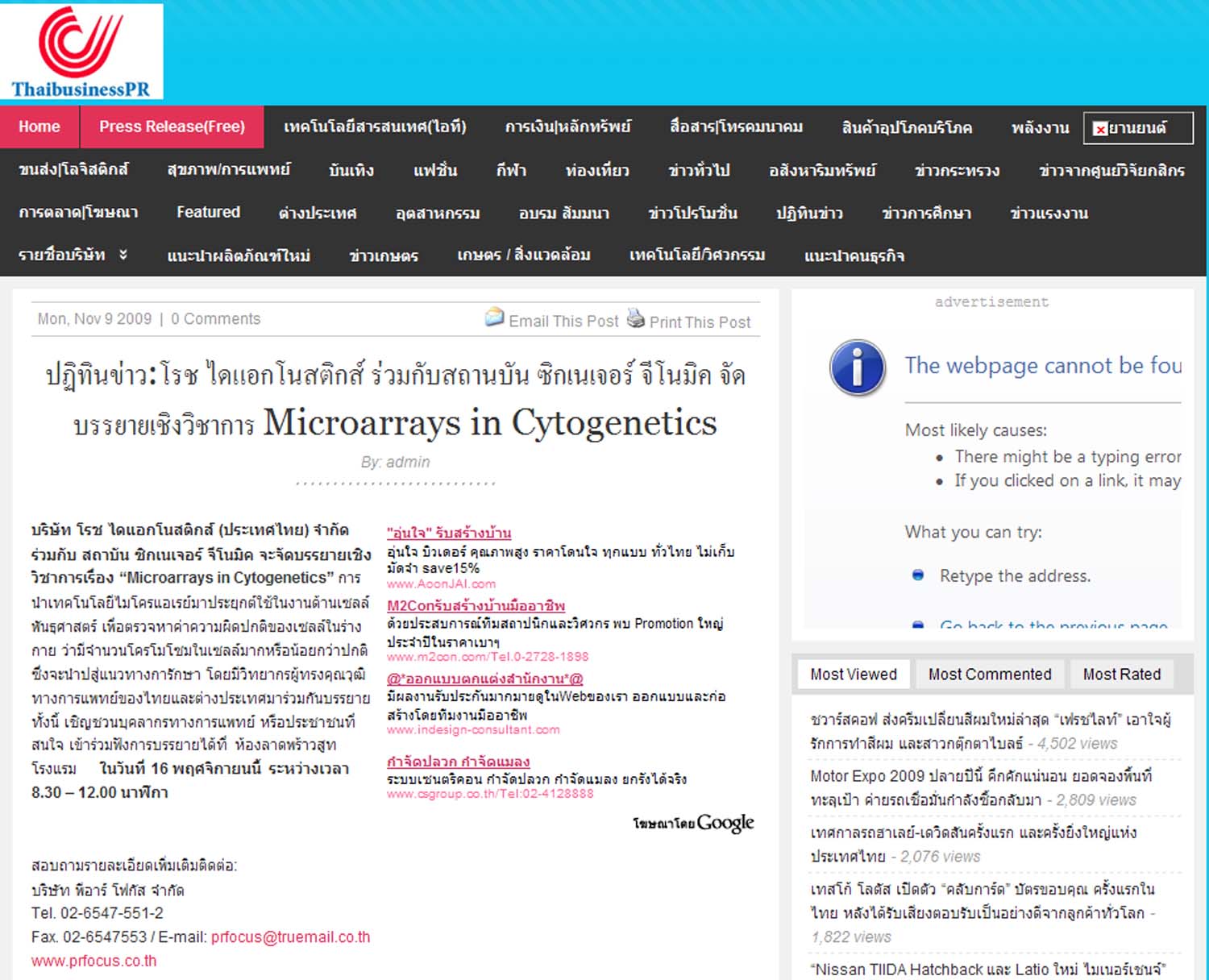The image size is (1209, 980).
Task: Click the ThaibusinessPR logo
Action: [x=81, y=52]
